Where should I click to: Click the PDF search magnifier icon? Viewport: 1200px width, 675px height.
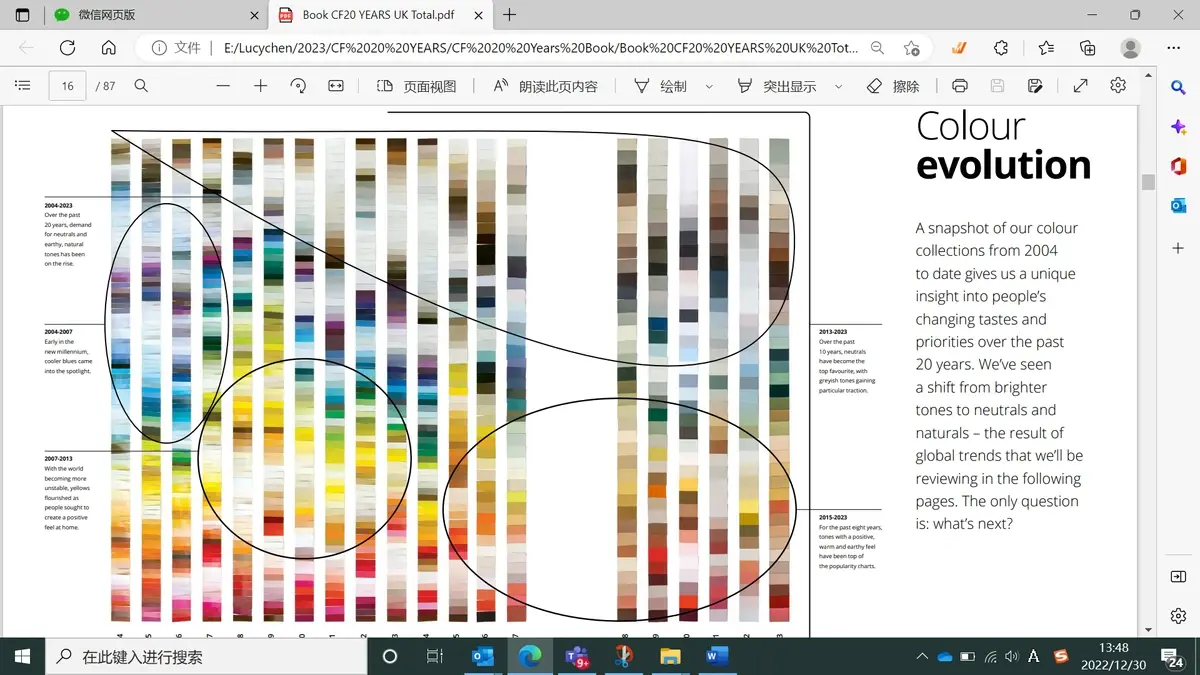click(141, 86)
